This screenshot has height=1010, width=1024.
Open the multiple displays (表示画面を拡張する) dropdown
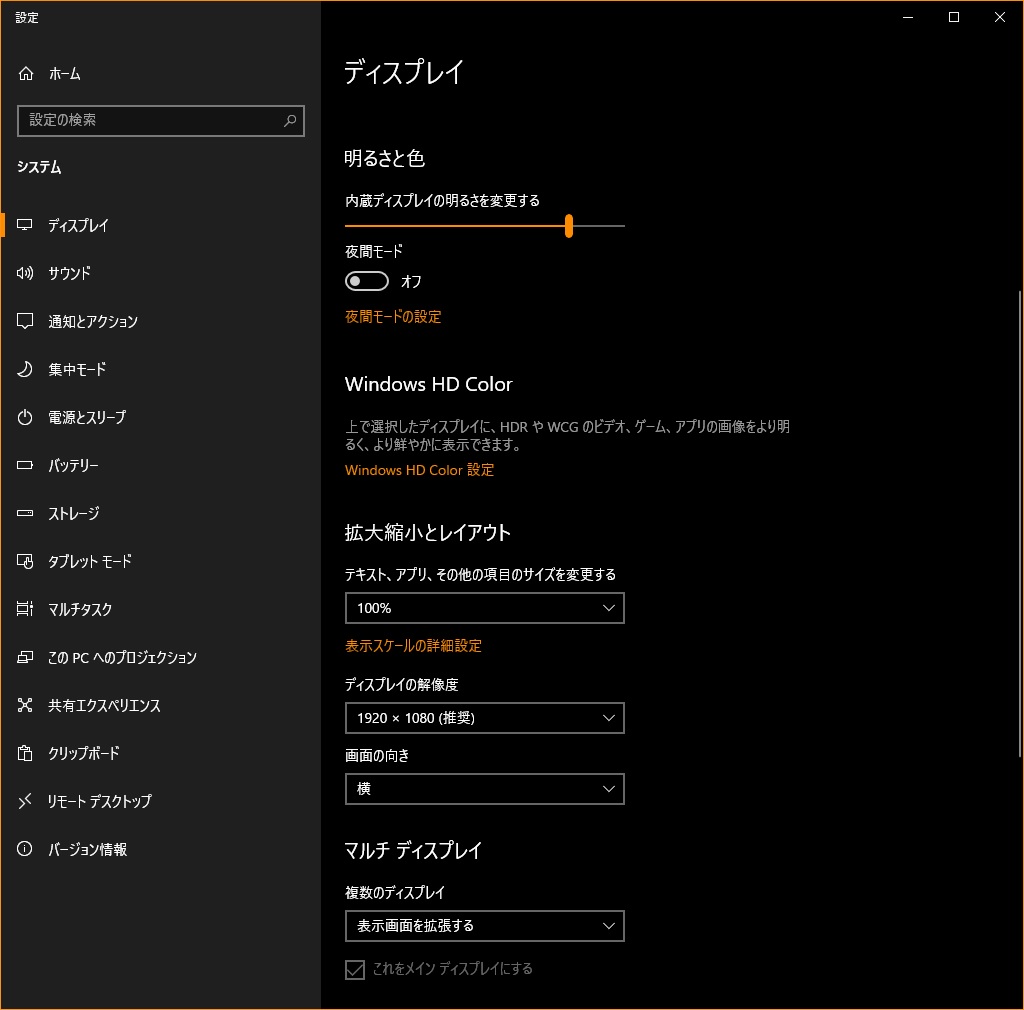point(484,926)
